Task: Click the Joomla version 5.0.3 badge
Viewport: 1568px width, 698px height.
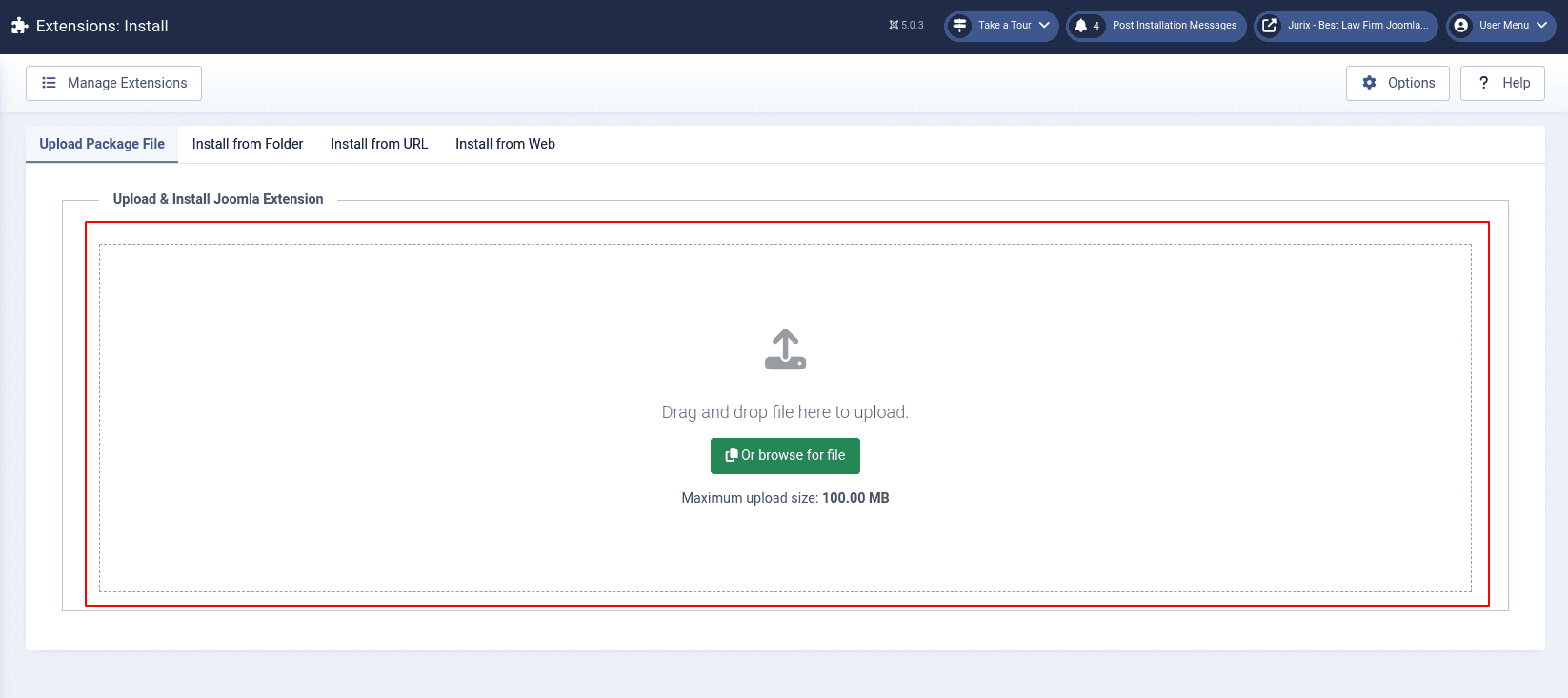Action: 906,26
